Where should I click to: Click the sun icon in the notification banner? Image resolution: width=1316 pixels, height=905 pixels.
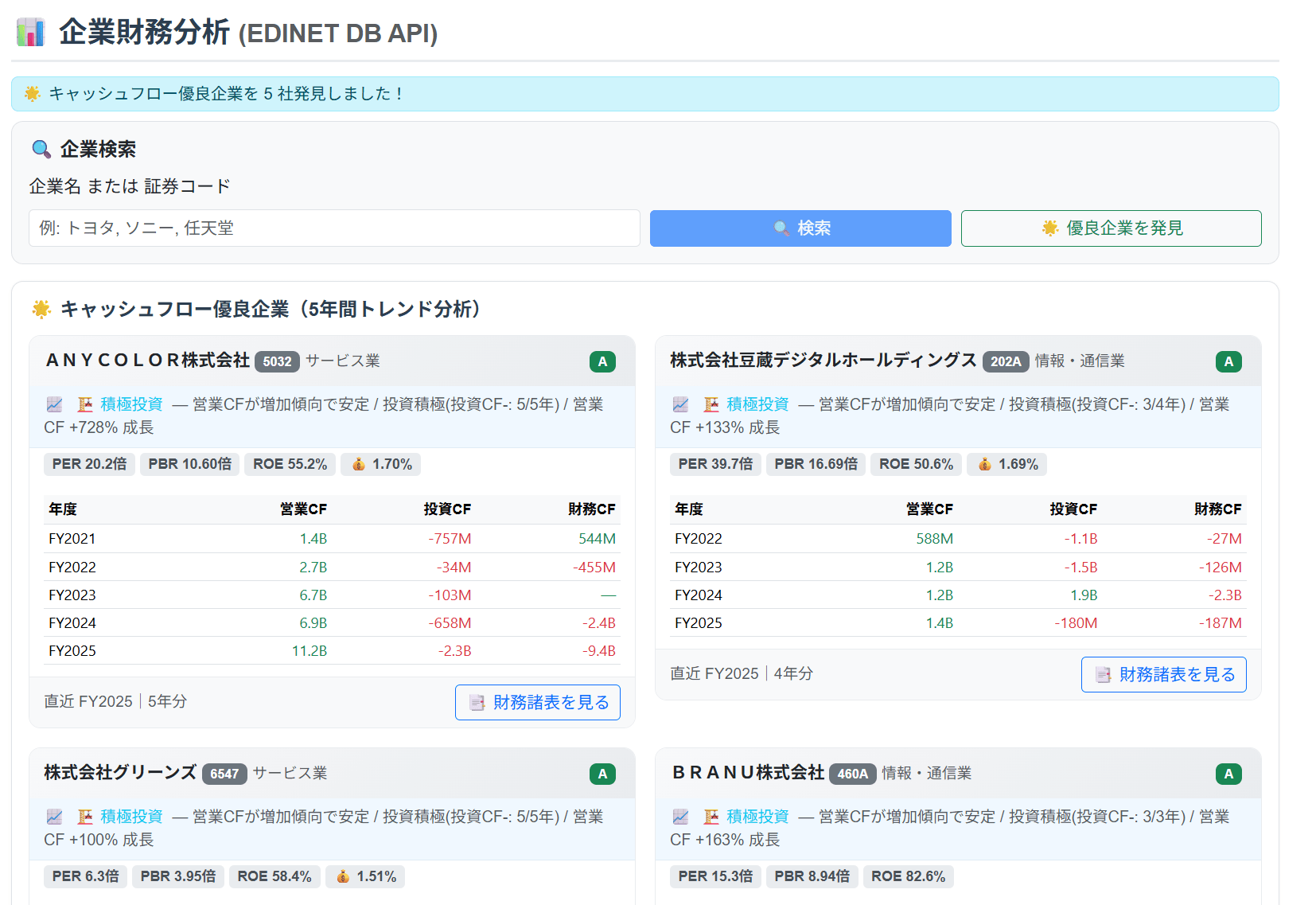point(33,94)
